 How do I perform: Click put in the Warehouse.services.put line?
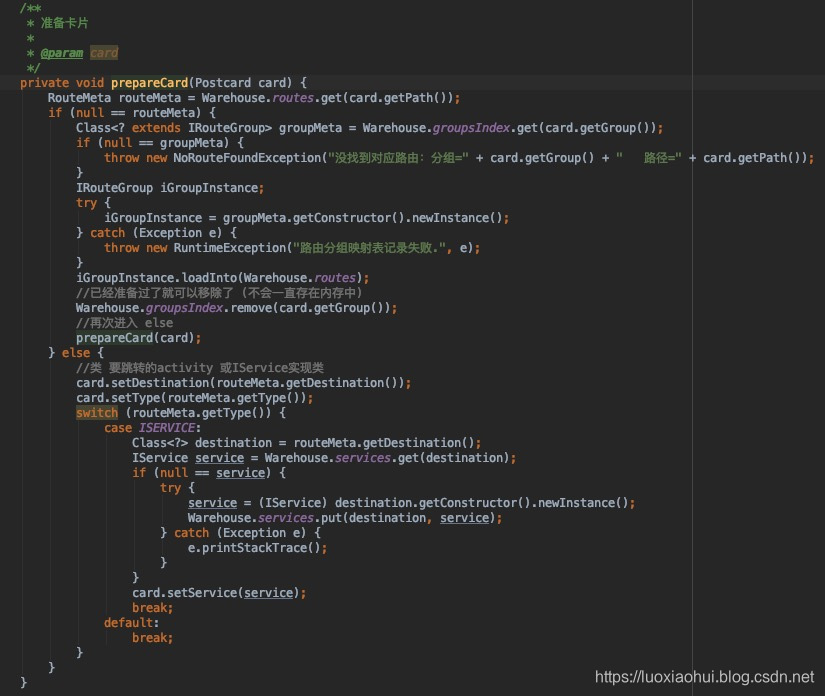(x=331, y=518)
